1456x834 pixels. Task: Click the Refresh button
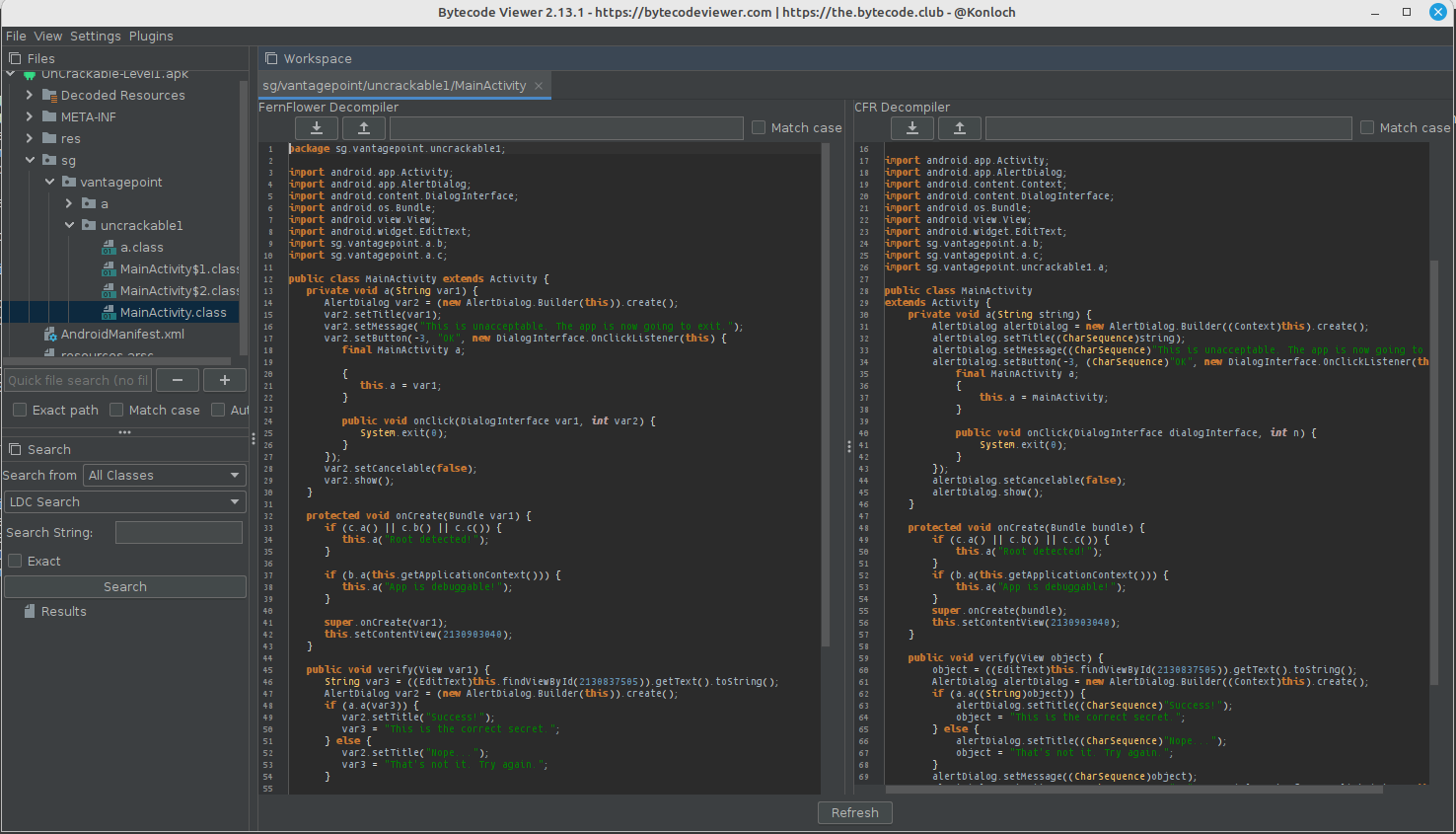coord(854,812)
